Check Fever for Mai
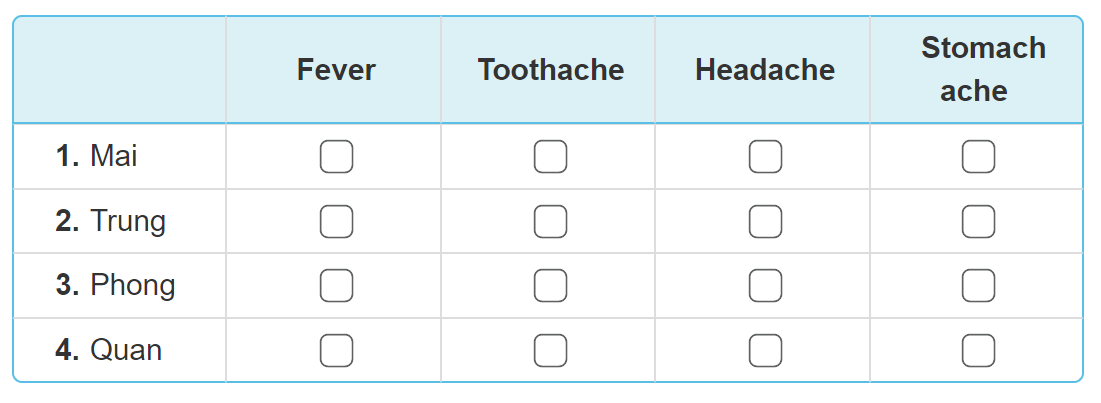This screenshot has height=403, width=1101. [x=336, y=157]
